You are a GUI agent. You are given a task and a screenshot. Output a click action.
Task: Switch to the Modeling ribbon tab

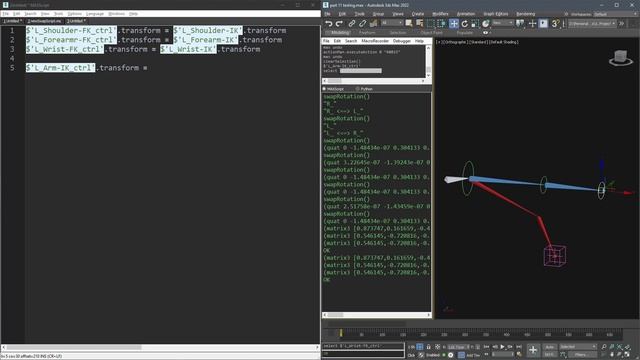coord(340,33)
